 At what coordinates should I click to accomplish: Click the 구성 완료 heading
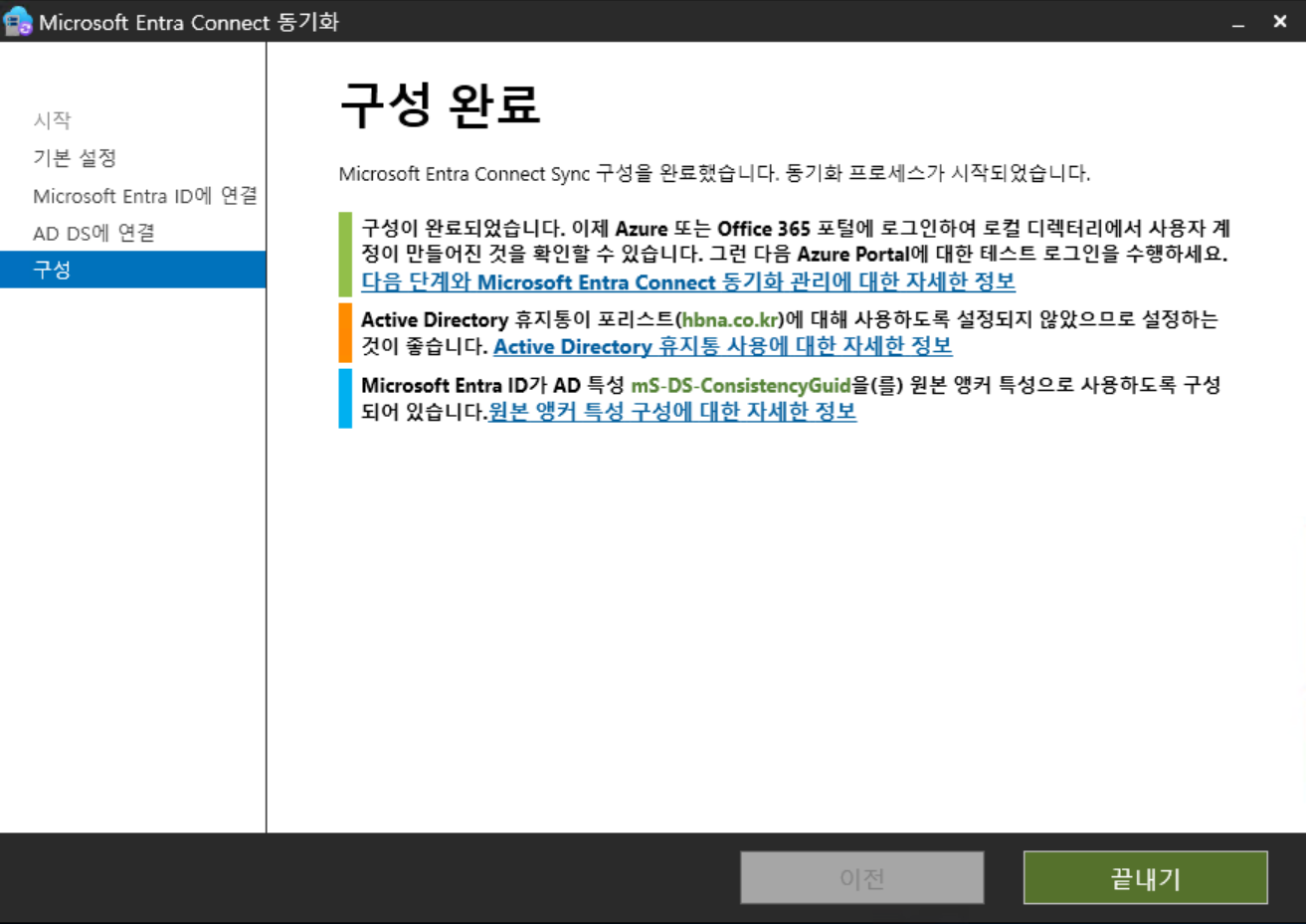(x=440, y=104)
